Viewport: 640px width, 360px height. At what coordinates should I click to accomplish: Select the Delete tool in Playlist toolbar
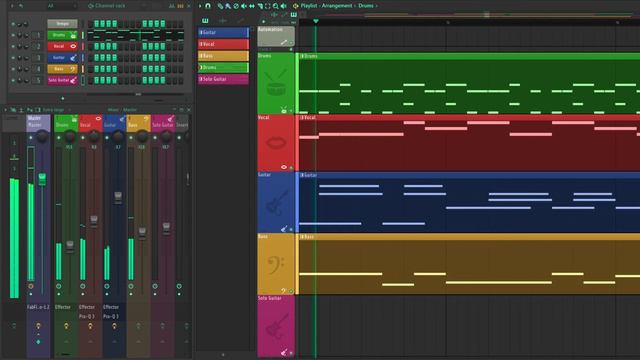tap(236, 6)
